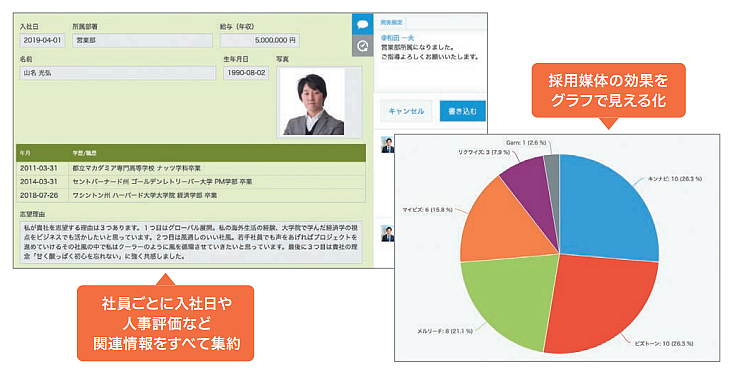The image size is (732, 376).
Task: Click the chart label キンナビ: 10 (26.3 %)
Action: pos(675,179)
